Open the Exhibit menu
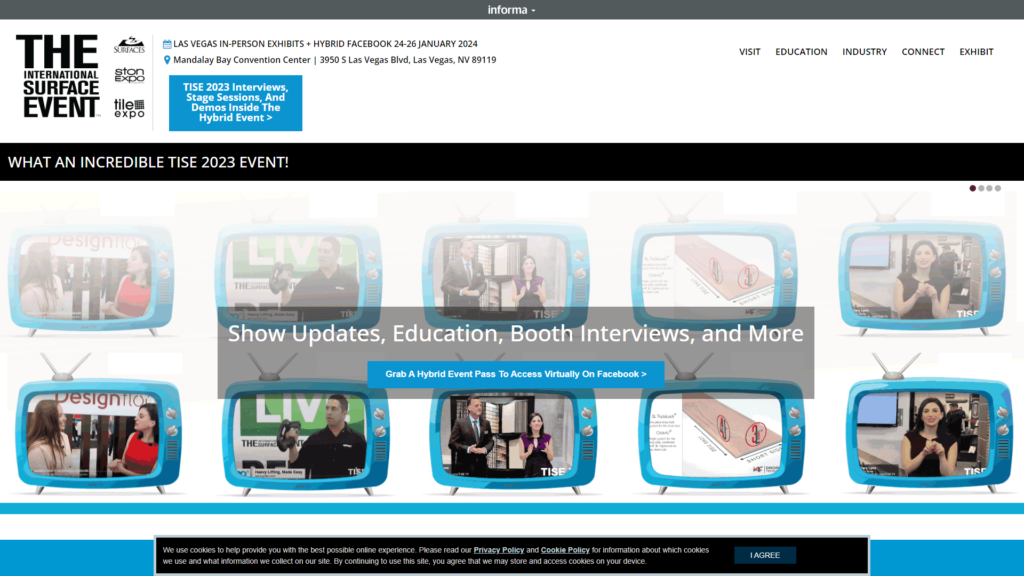The width and height of the screenshot is (1024, 576). 976,52
